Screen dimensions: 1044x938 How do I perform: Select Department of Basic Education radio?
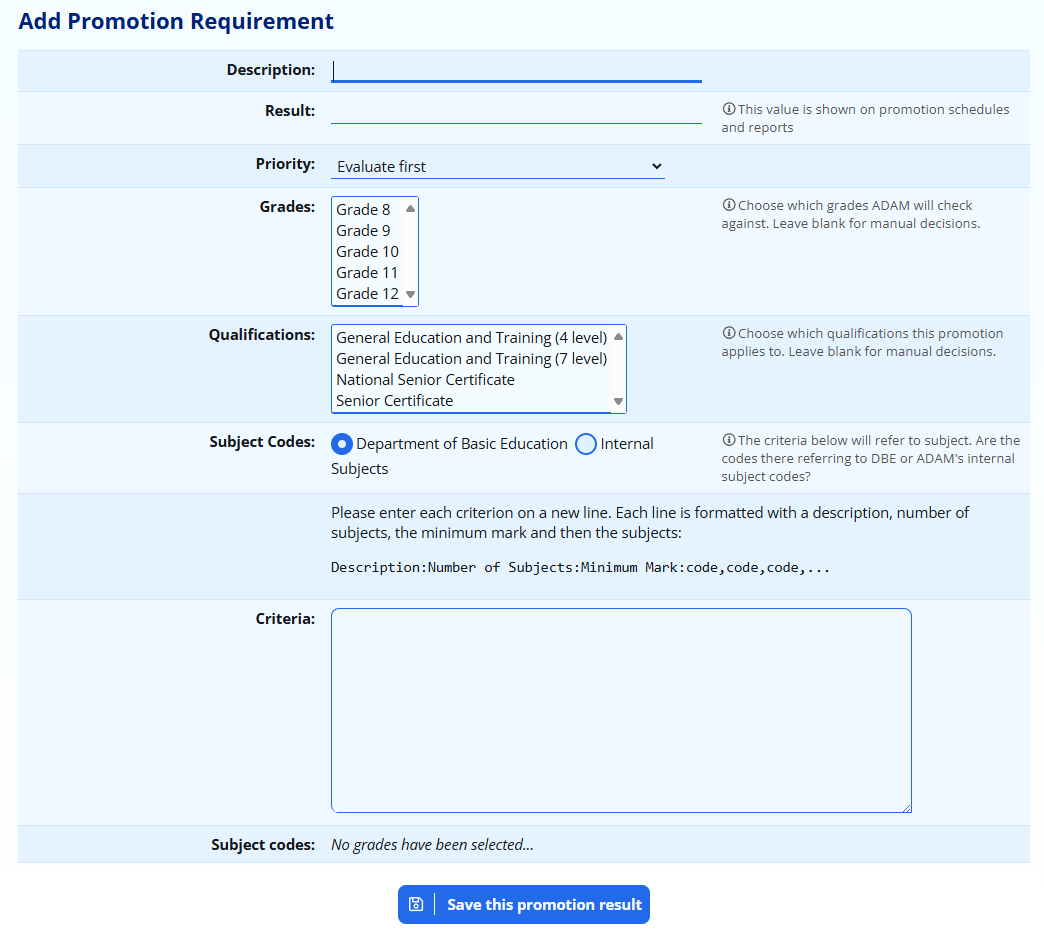pos(342,444)
